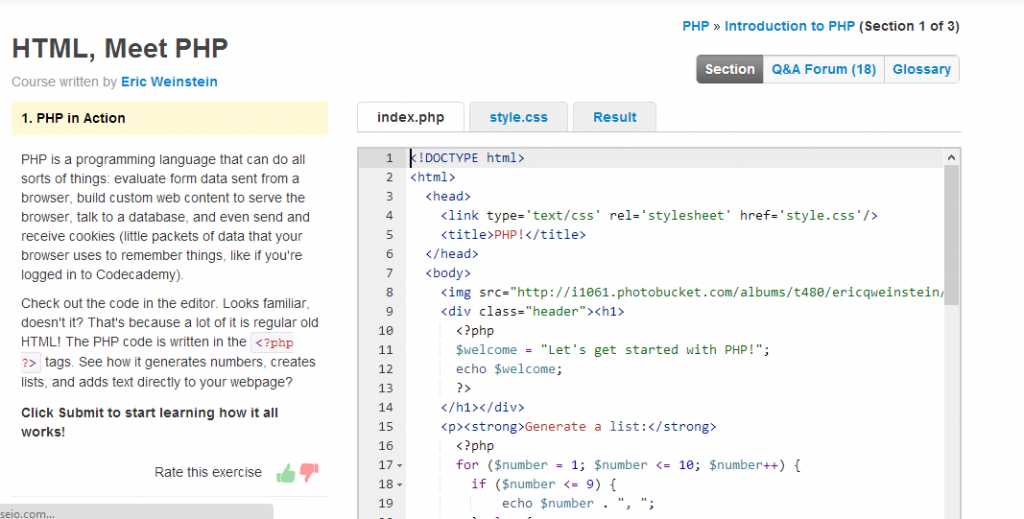1024x519 pixels.
Task: Click 'Generate a list:' line 15
Action: point(578,426)
